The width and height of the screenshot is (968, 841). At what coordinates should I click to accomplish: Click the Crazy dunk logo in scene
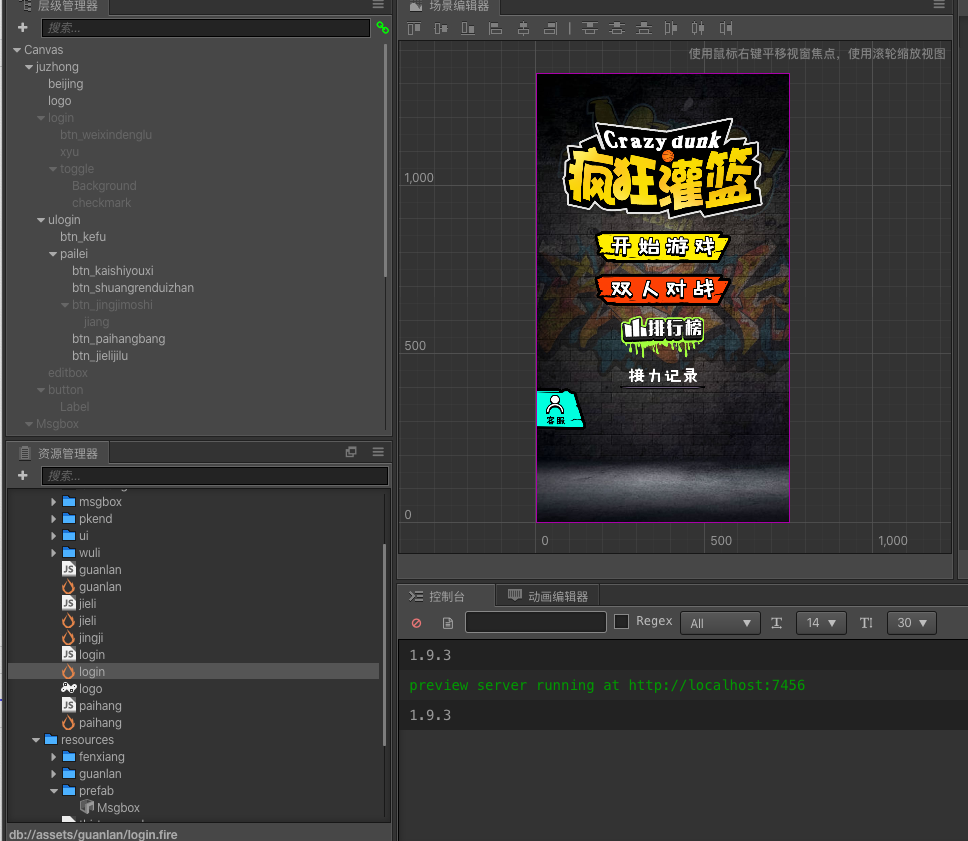663,168
